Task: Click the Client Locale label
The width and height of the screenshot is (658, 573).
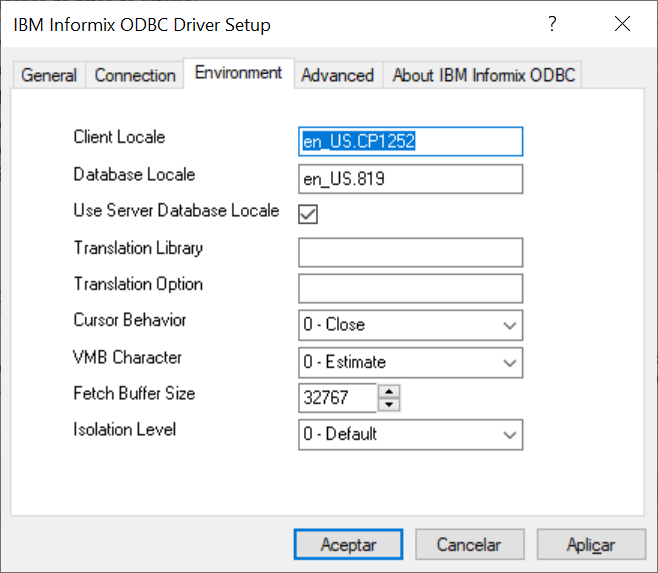Action: [119, 137]
